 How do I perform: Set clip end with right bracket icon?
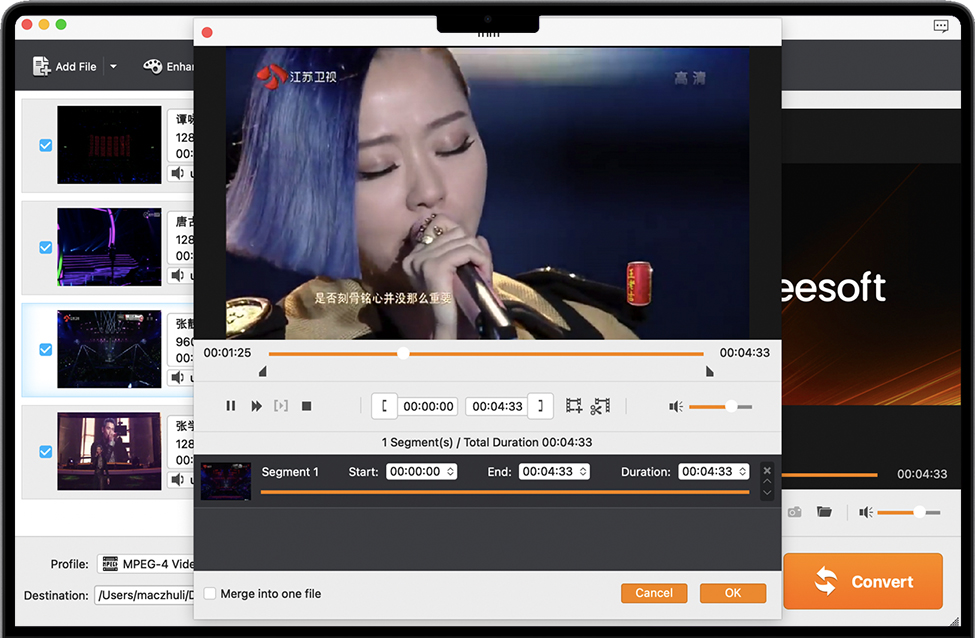point(540,406)
